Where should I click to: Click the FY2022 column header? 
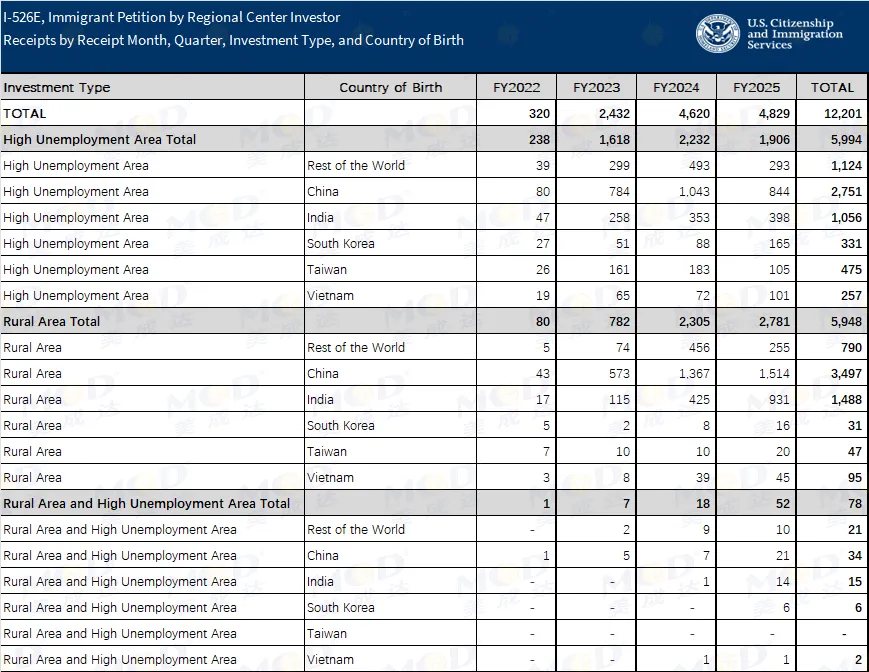click(x=516, y=87)
